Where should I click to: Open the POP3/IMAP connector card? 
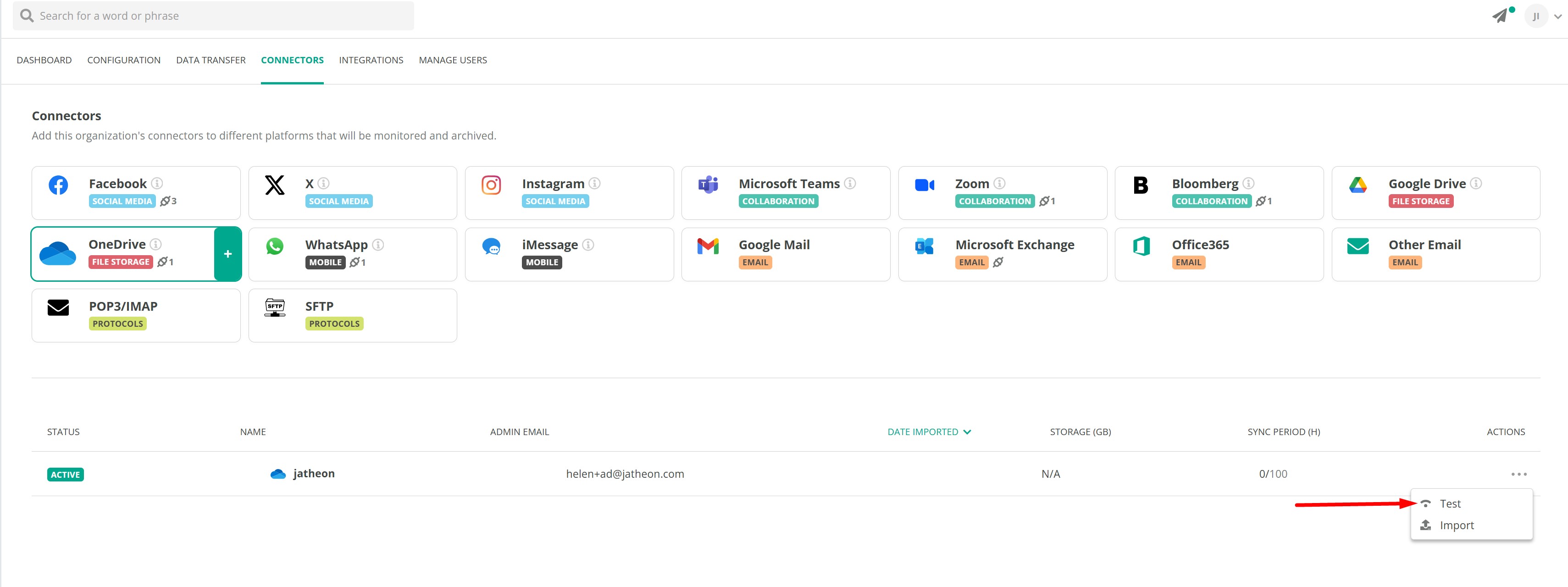136,315
